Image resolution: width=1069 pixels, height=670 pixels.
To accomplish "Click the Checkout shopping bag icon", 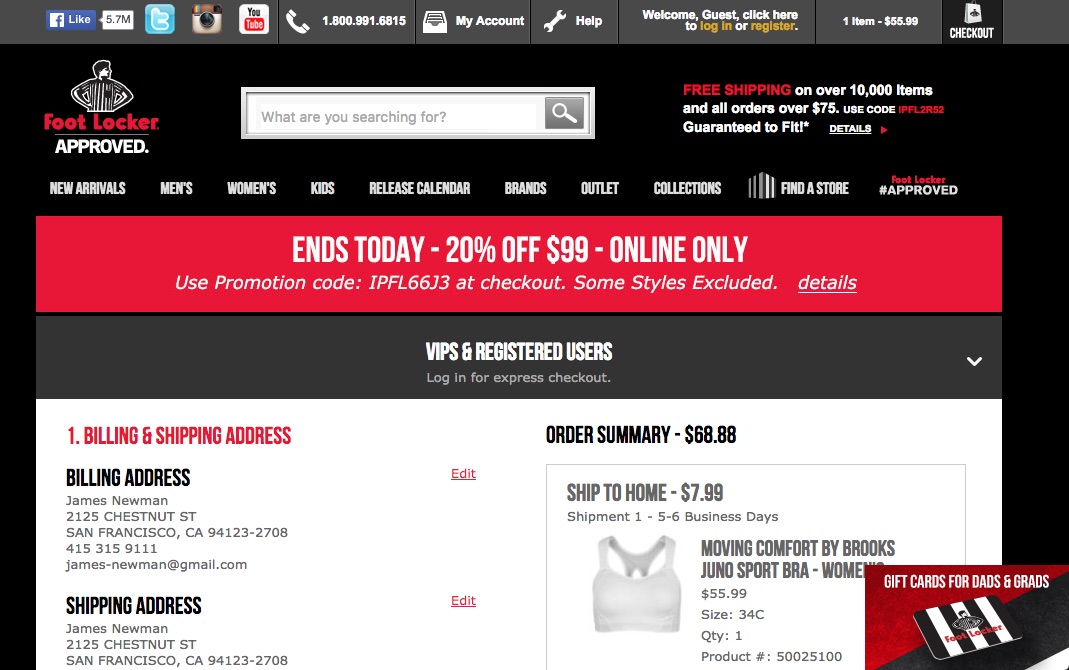I will pyautogui.click(x=973, y=13).
